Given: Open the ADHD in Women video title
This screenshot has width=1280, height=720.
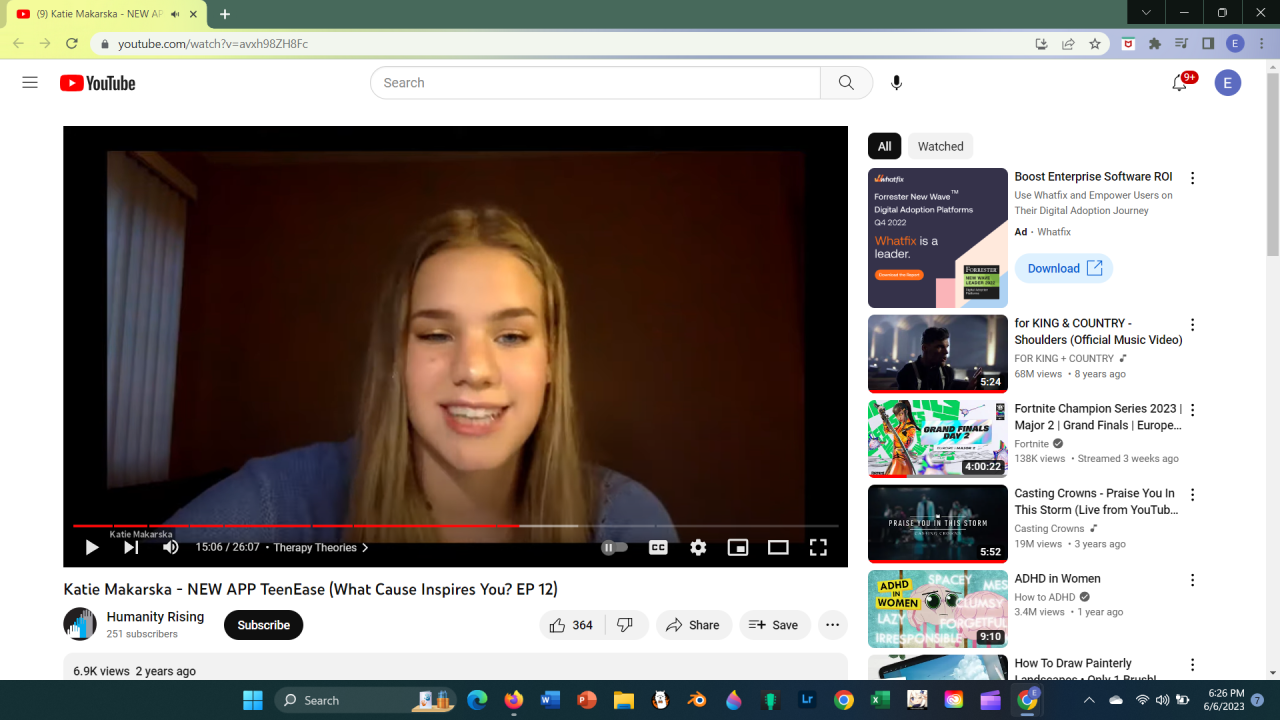Looking at the screenshot, I should click(1057, 579).
